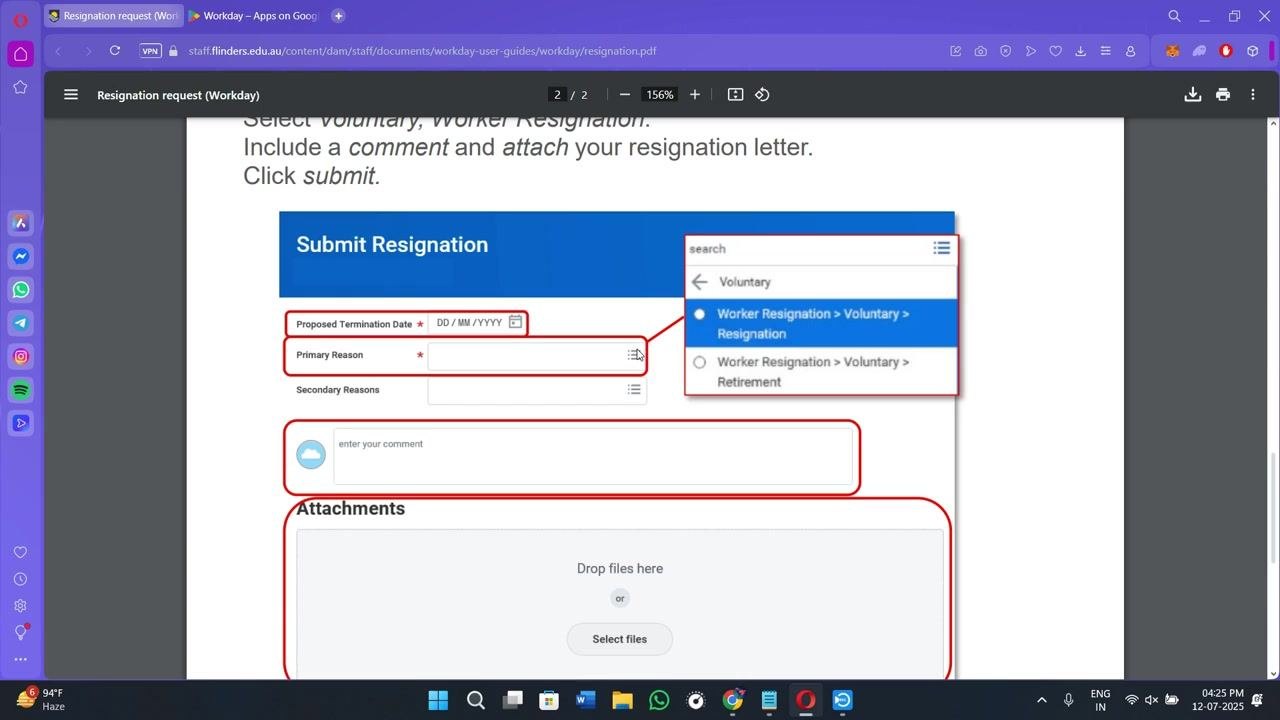1280x720 pixels.
Task: Toggle the VPN badge in address bar
Action: [150, 51]
